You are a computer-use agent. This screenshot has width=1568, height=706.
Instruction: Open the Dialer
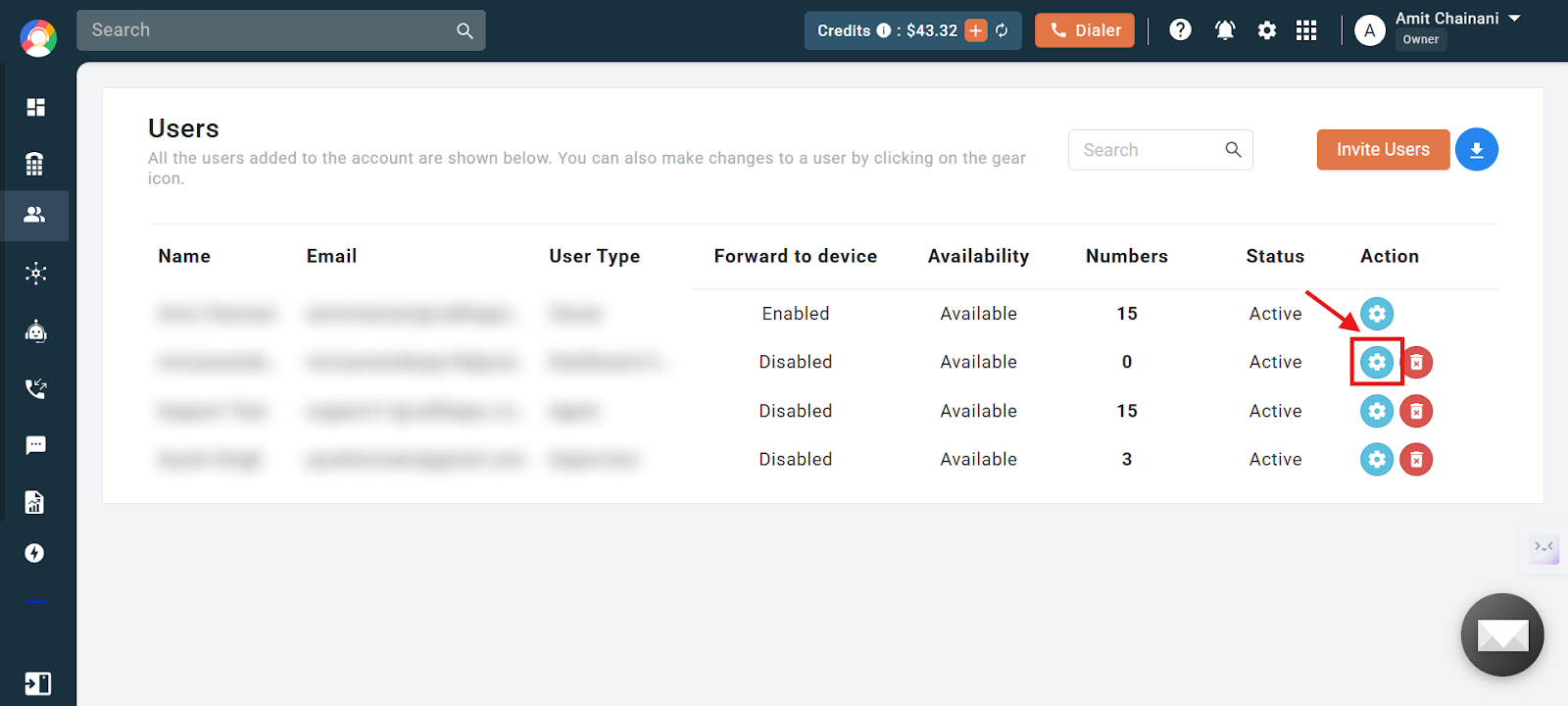click(x=1085, y=30)
